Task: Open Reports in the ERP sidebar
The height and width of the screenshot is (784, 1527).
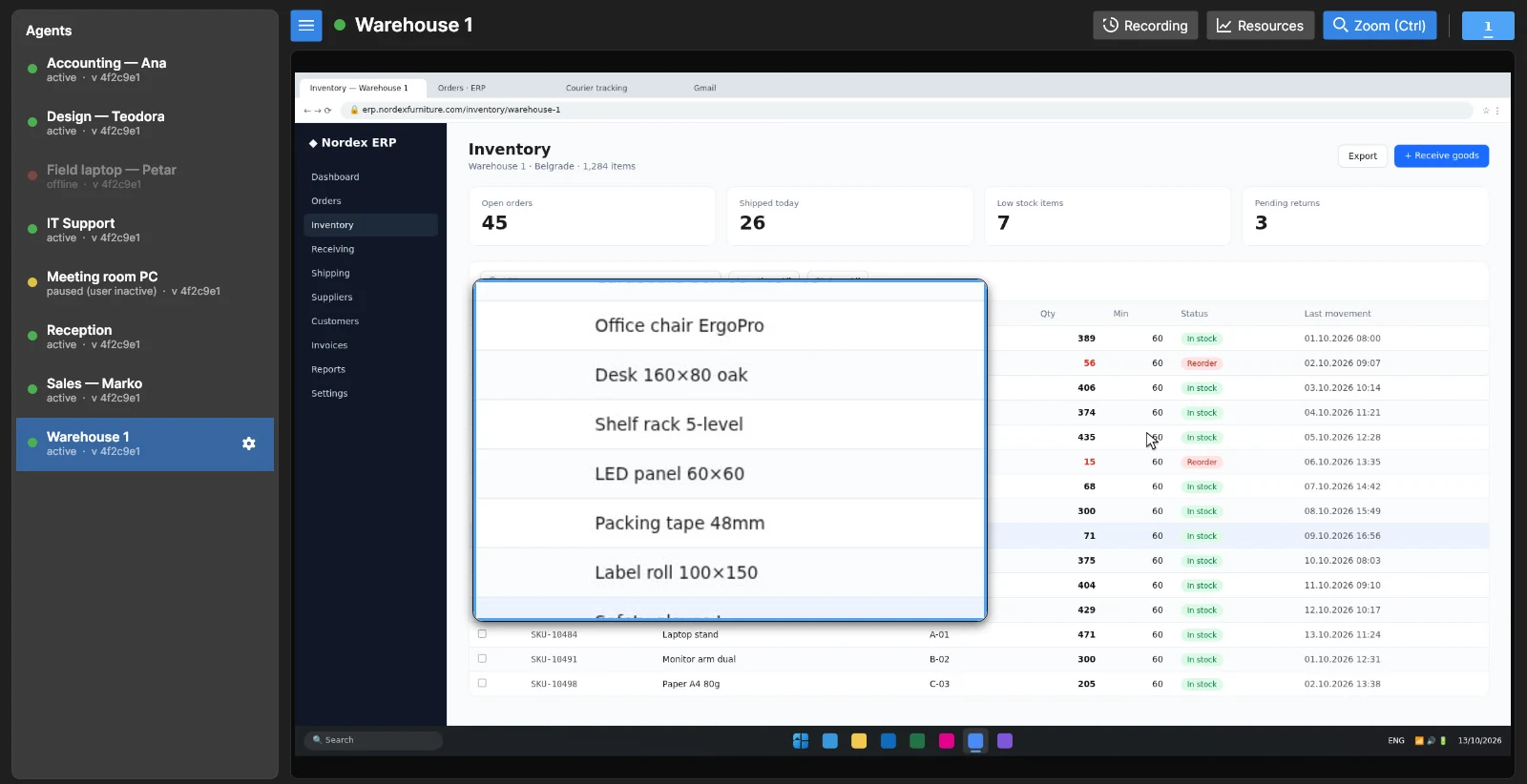Action: click(370, 369)
